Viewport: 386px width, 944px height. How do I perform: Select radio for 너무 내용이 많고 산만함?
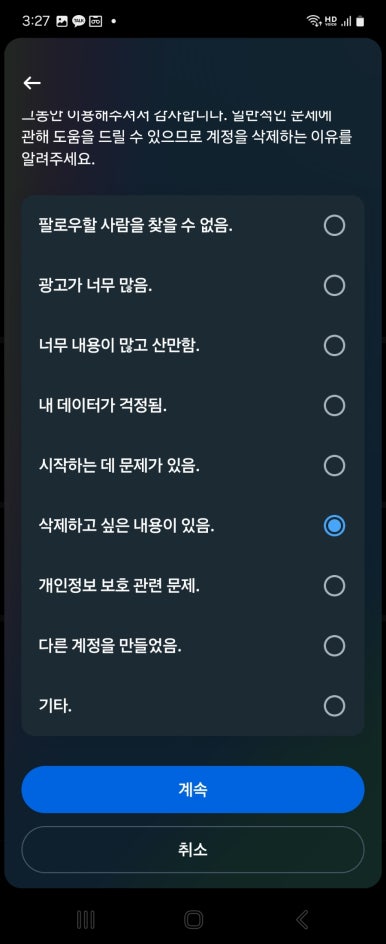tap(334, 346)
